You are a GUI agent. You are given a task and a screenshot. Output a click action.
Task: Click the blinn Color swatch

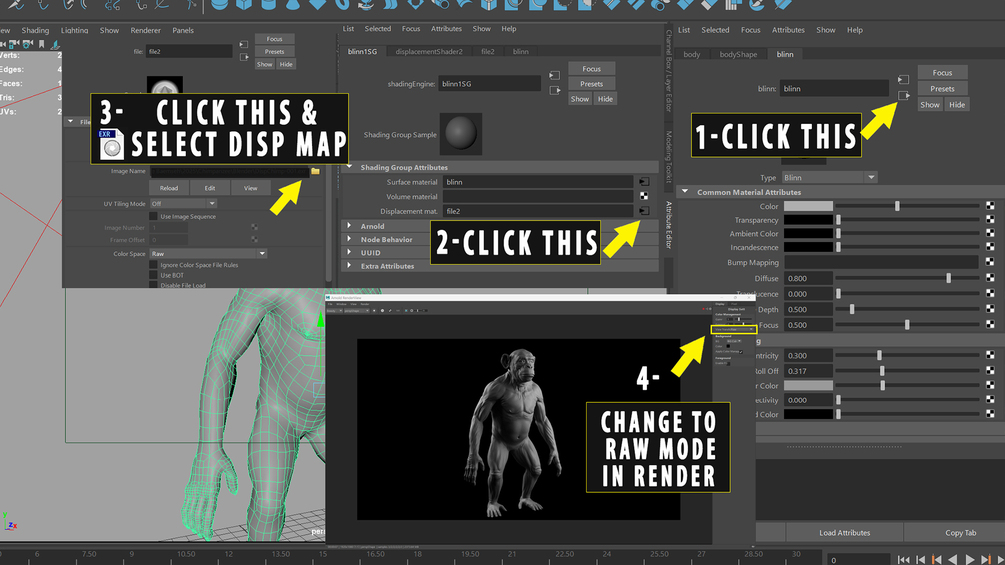tap(808, 206)
